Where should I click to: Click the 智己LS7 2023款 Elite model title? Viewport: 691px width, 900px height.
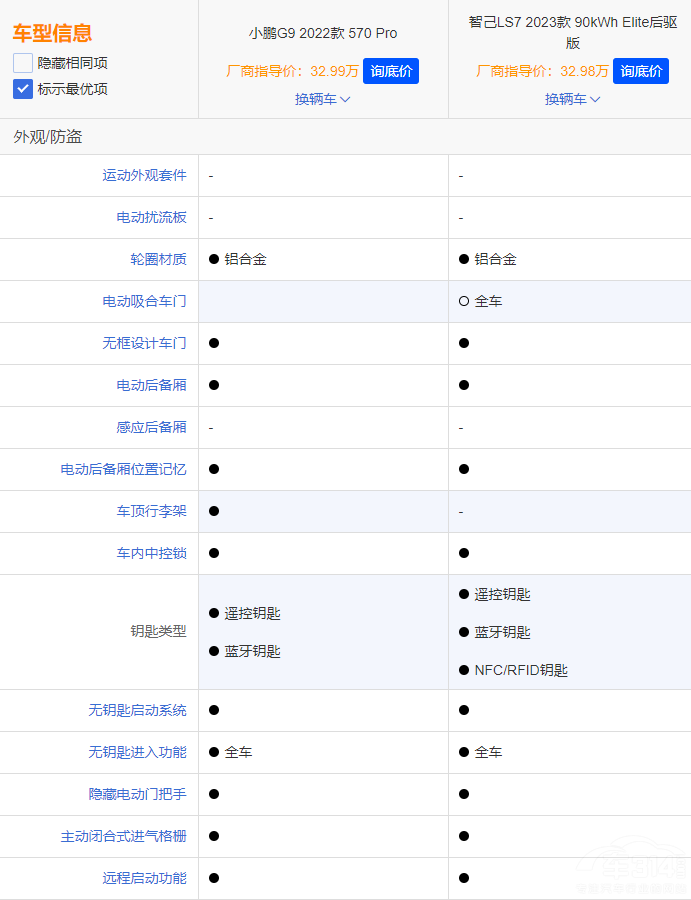[572, 32]
